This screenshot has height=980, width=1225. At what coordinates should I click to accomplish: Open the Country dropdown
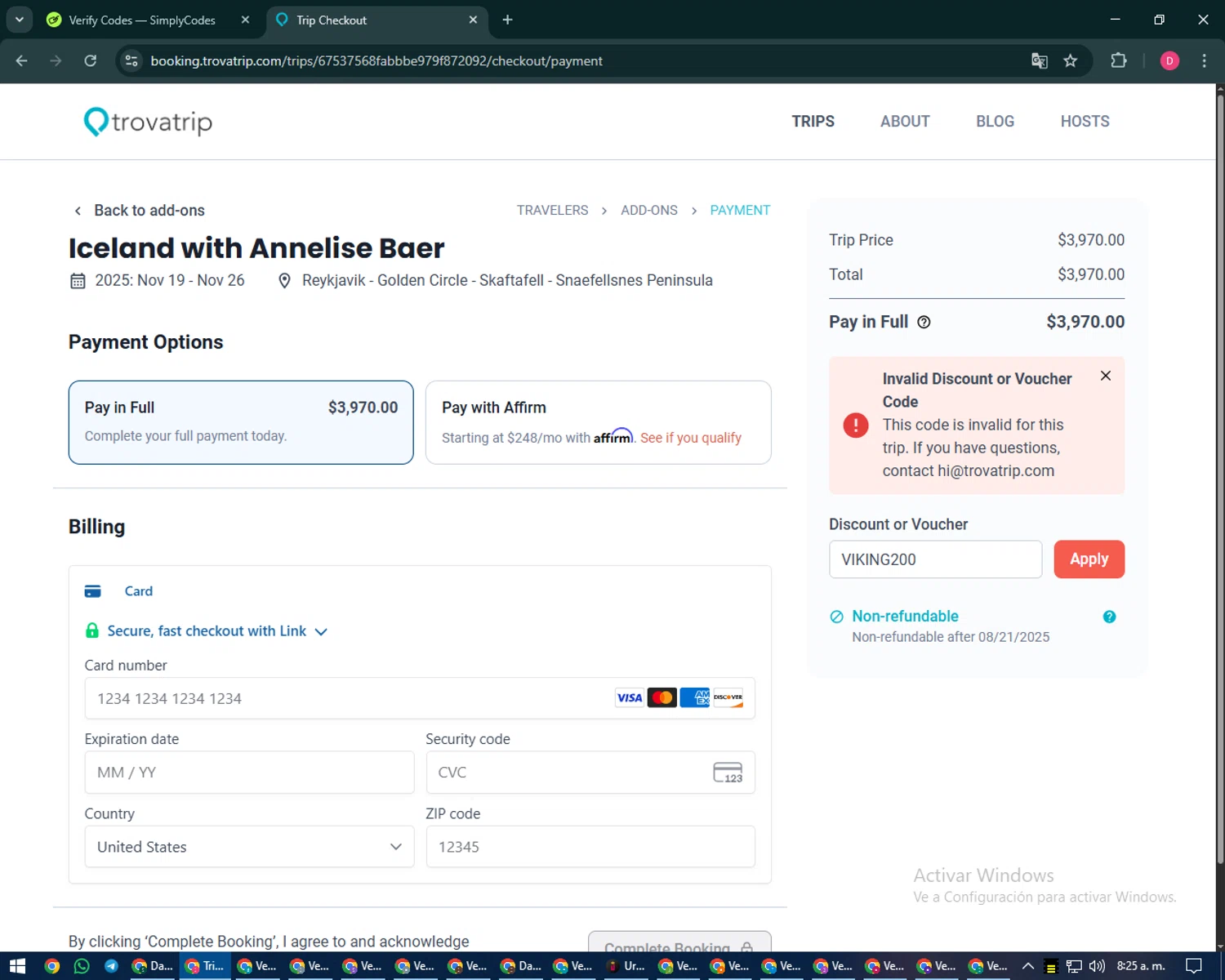249,847
